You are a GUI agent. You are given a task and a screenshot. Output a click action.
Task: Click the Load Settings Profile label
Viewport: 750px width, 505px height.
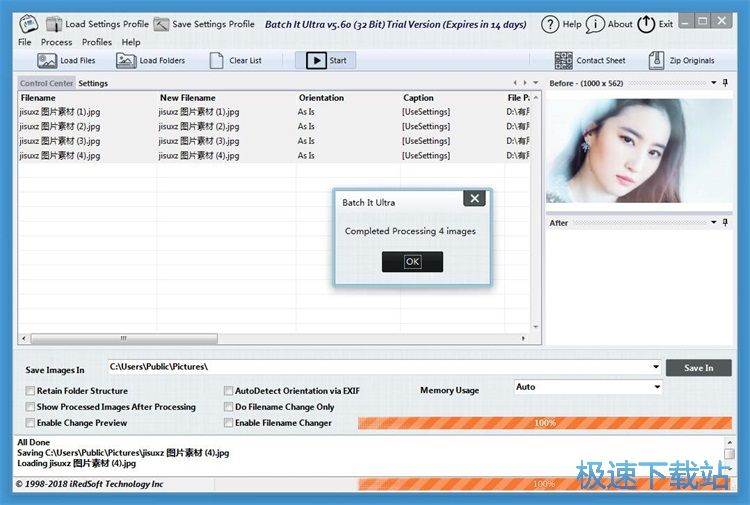pyautogui.click(x=107, y=24)
